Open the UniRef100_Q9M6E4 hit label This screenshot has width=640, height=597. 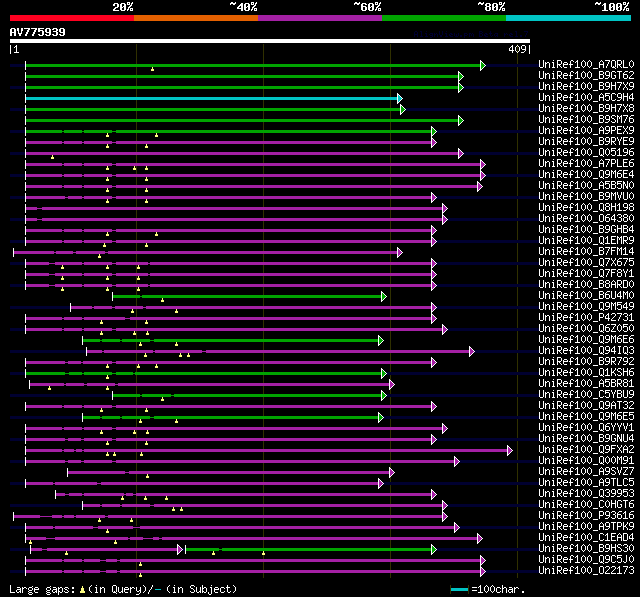586,175
